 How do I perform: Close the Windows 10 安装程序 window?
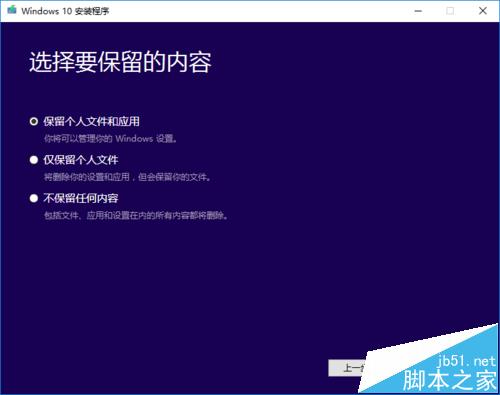coord(483,11)
